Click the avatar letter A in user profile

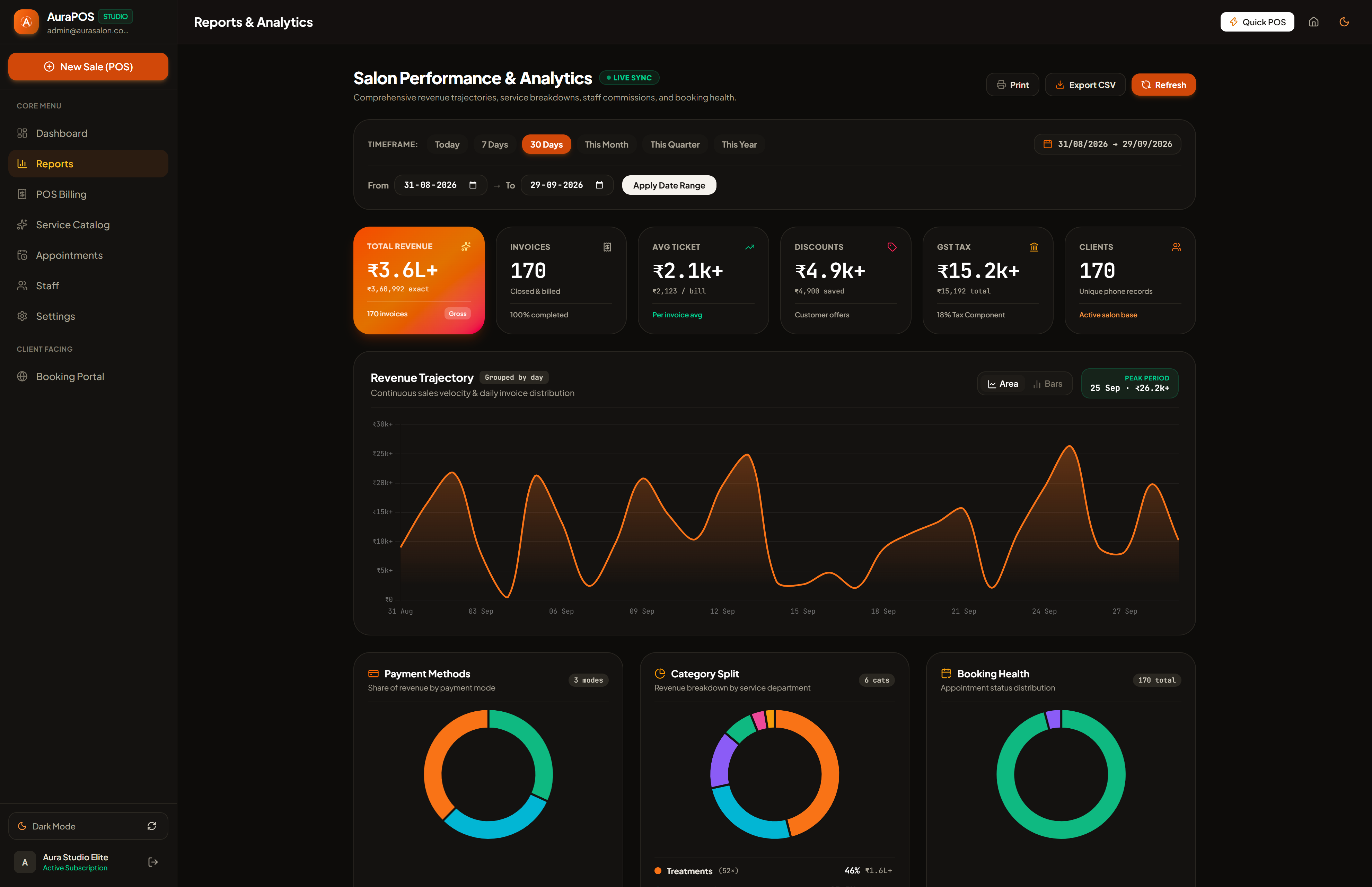(x=25, y=862)
